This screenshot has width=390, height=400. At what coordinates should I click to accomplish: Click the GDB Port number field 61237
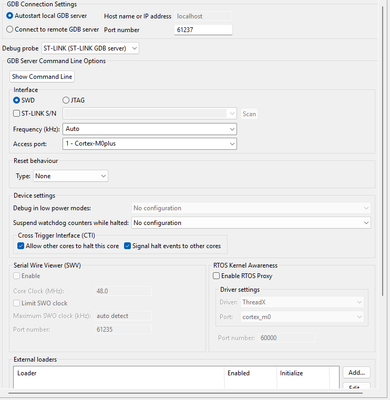pos(203,30)
